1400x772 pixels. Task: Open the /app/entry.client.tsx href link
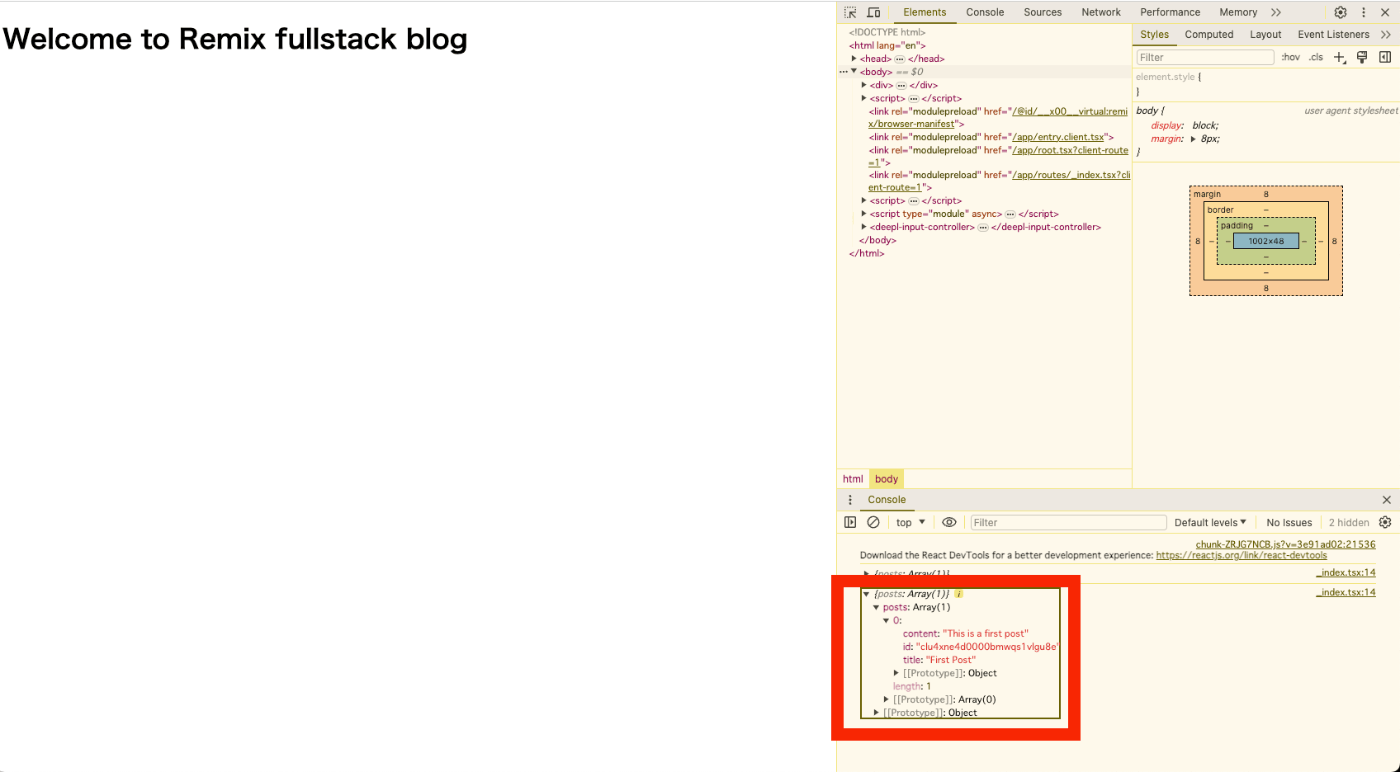click(1058, 137)
